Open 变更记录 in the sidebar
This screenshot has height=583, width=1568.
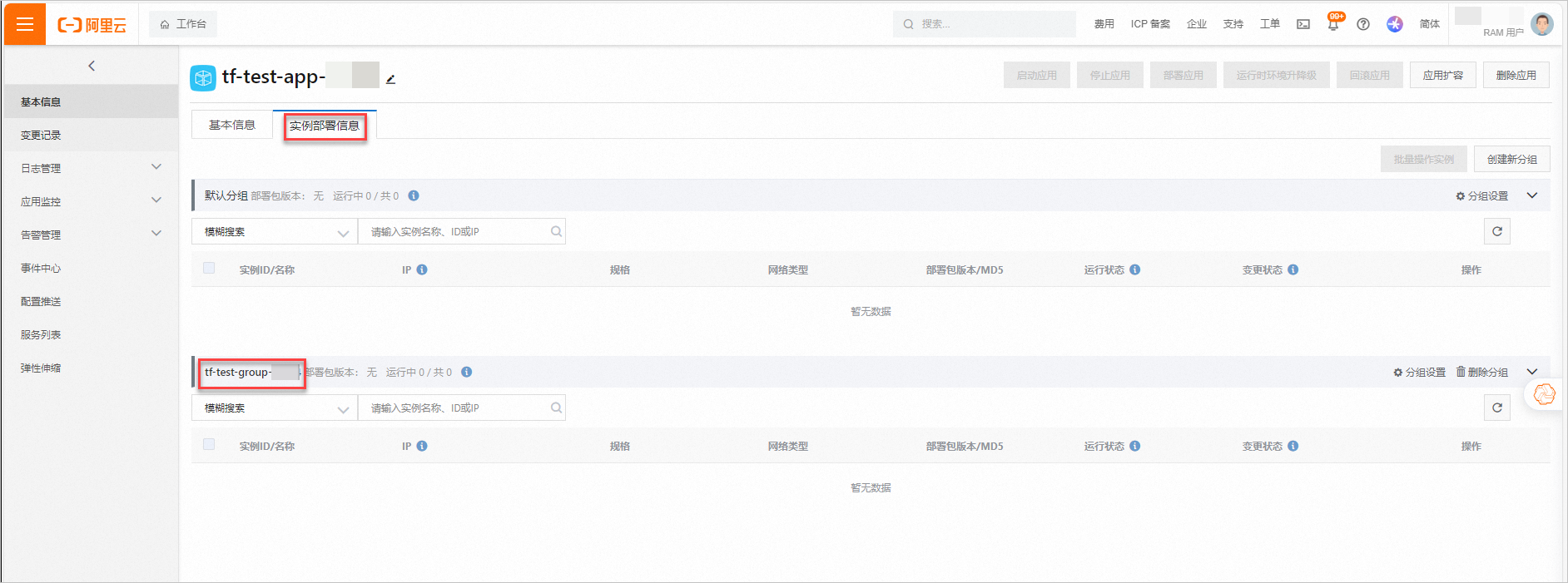coord(91,135)
